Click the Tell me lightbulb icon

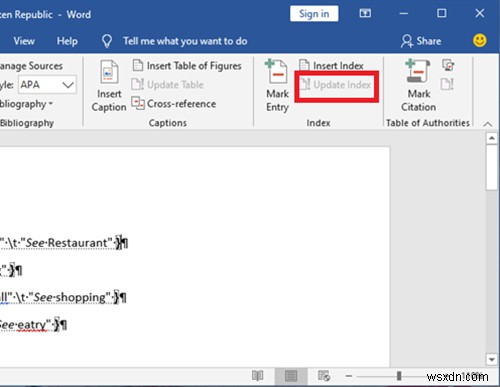coord(107,41)
